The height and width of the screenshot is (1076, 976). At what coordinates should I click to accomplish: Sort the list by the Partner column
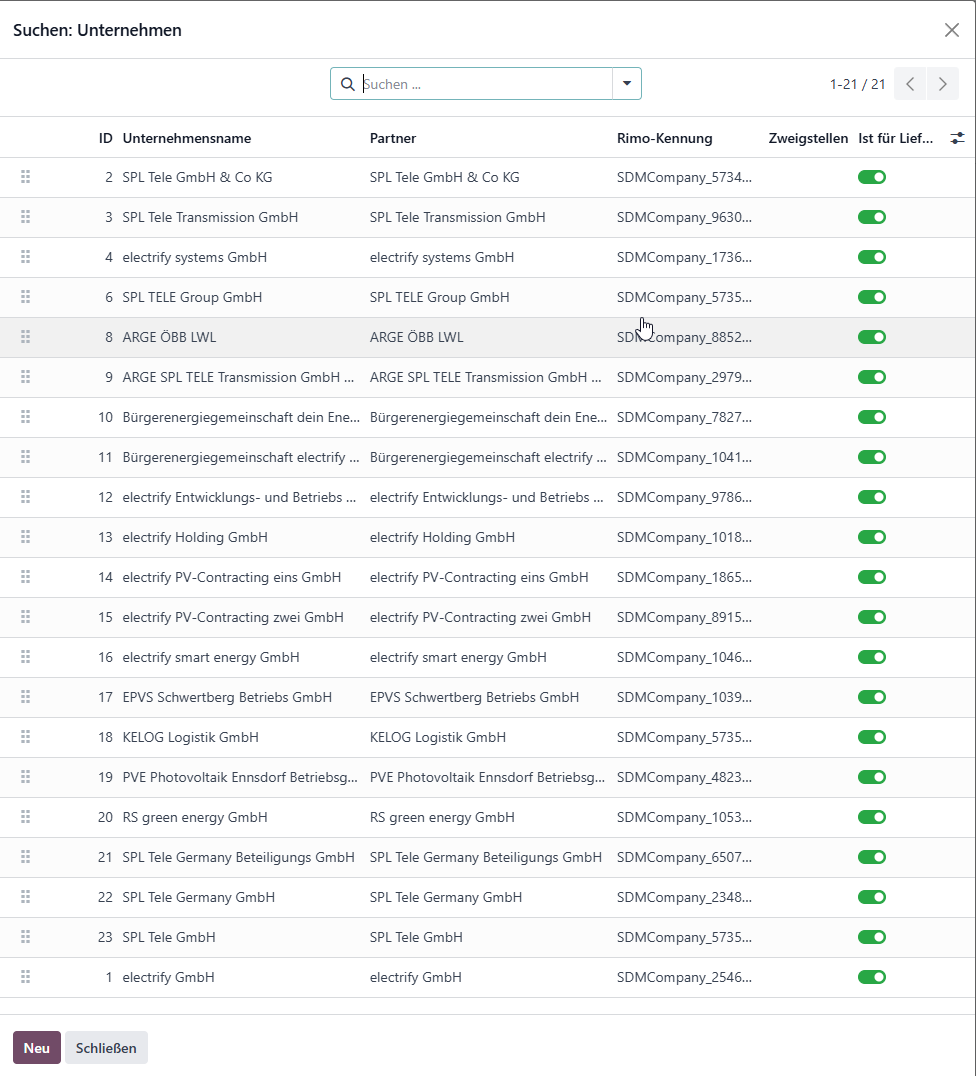point(393,138)
